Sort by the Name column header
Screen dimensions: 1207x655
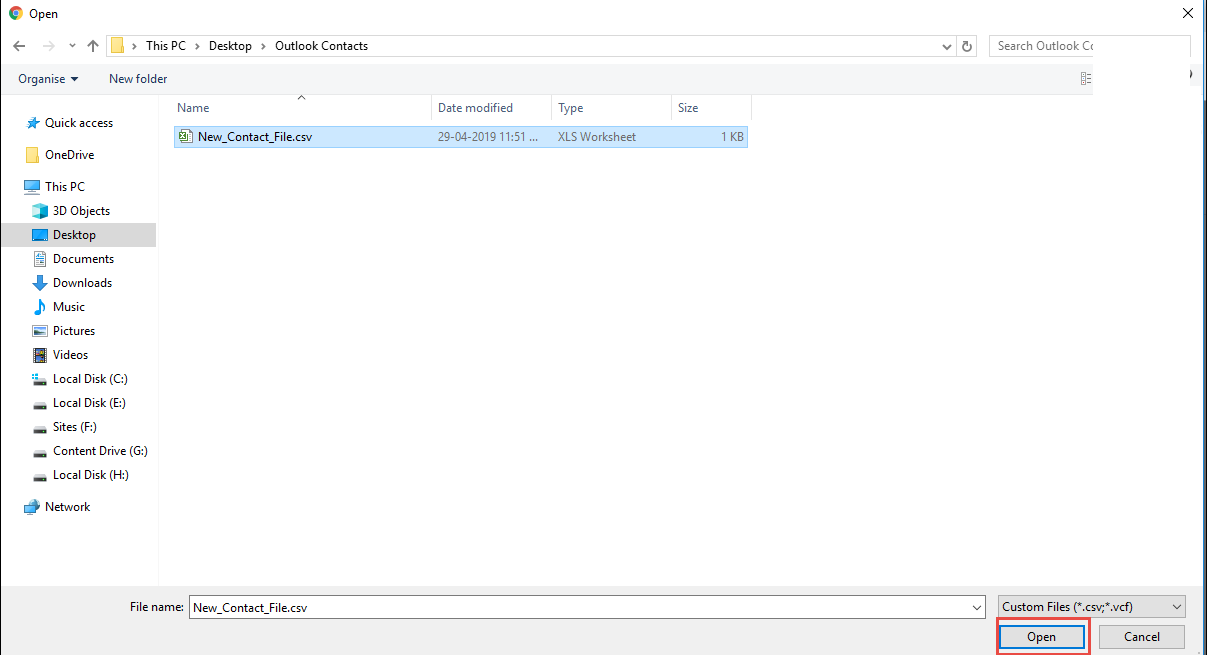pyautogui.click(x=302, y=108)
